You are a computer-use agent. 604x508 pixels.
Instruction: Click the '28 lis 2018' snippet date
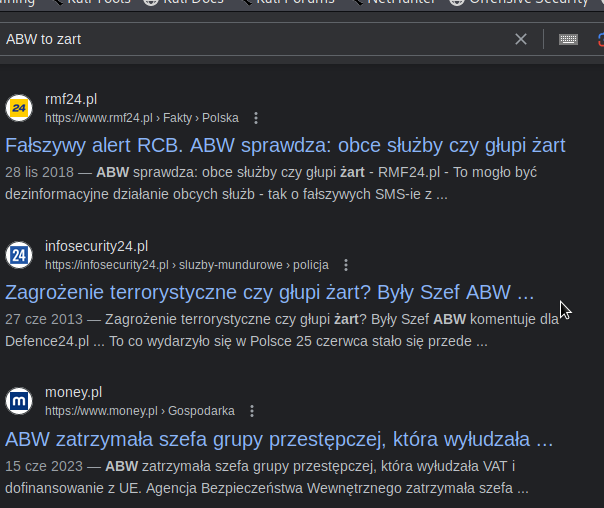(39, 172)
